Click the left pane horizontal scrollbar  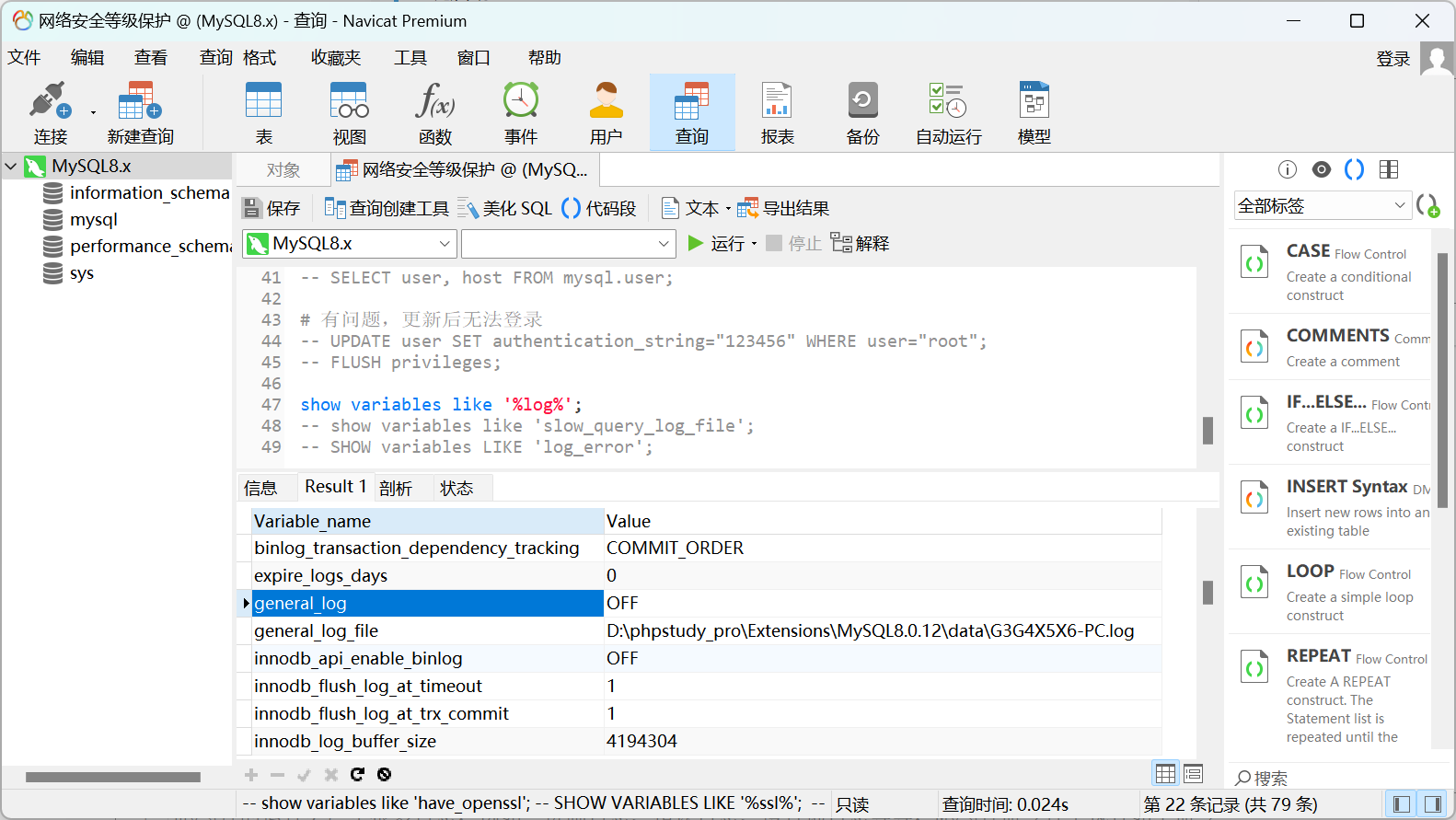(112, 777)
